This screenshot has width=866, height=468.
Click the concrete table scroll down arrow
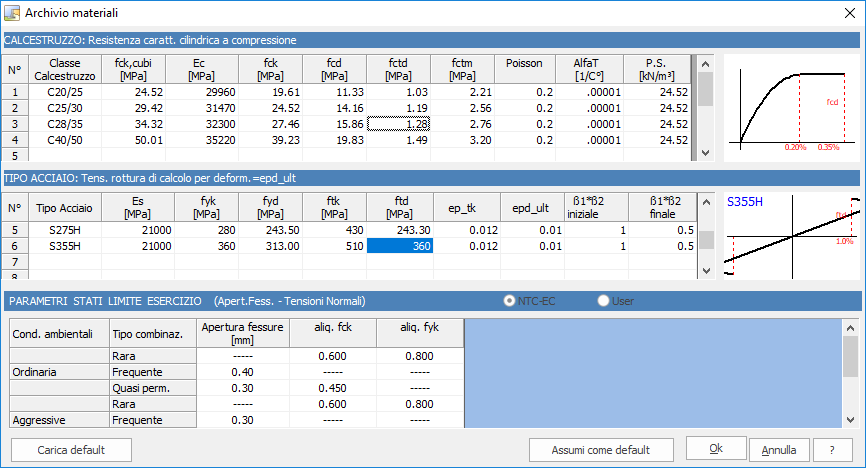[x=705, y=153]
